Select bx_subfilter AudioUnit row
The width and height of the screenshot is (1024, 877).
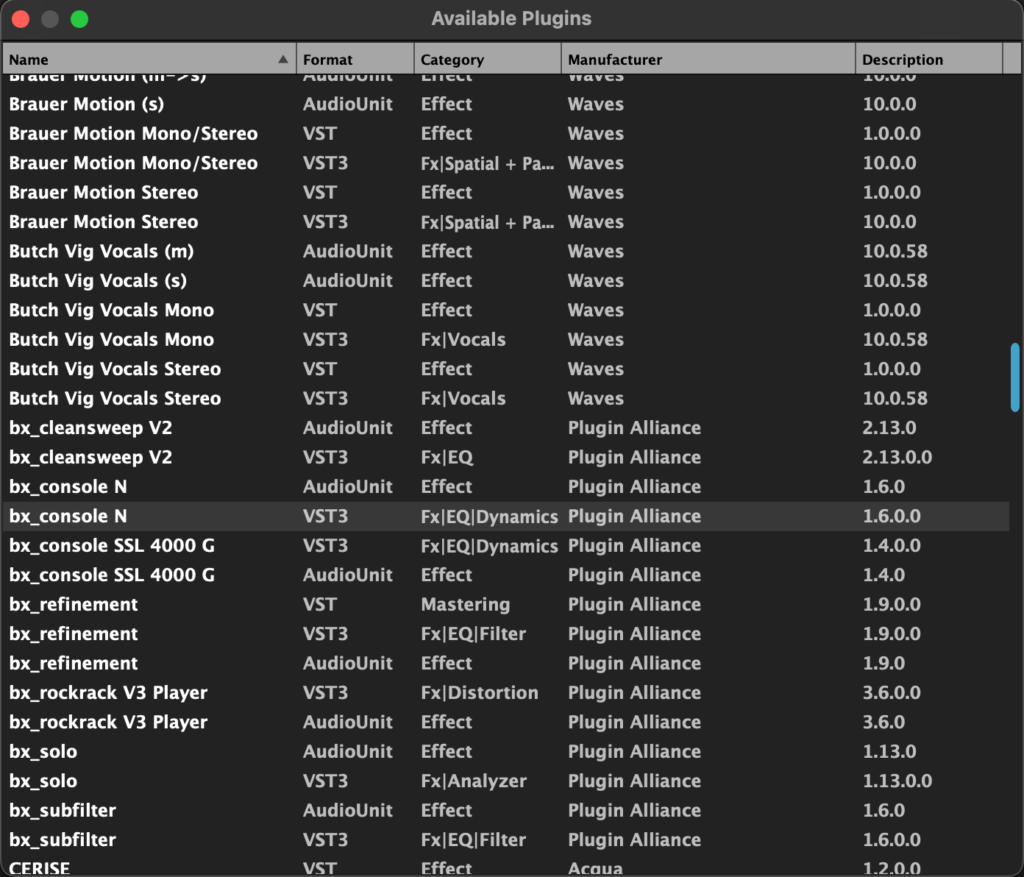pyautogui.click(x=506, y=810)
